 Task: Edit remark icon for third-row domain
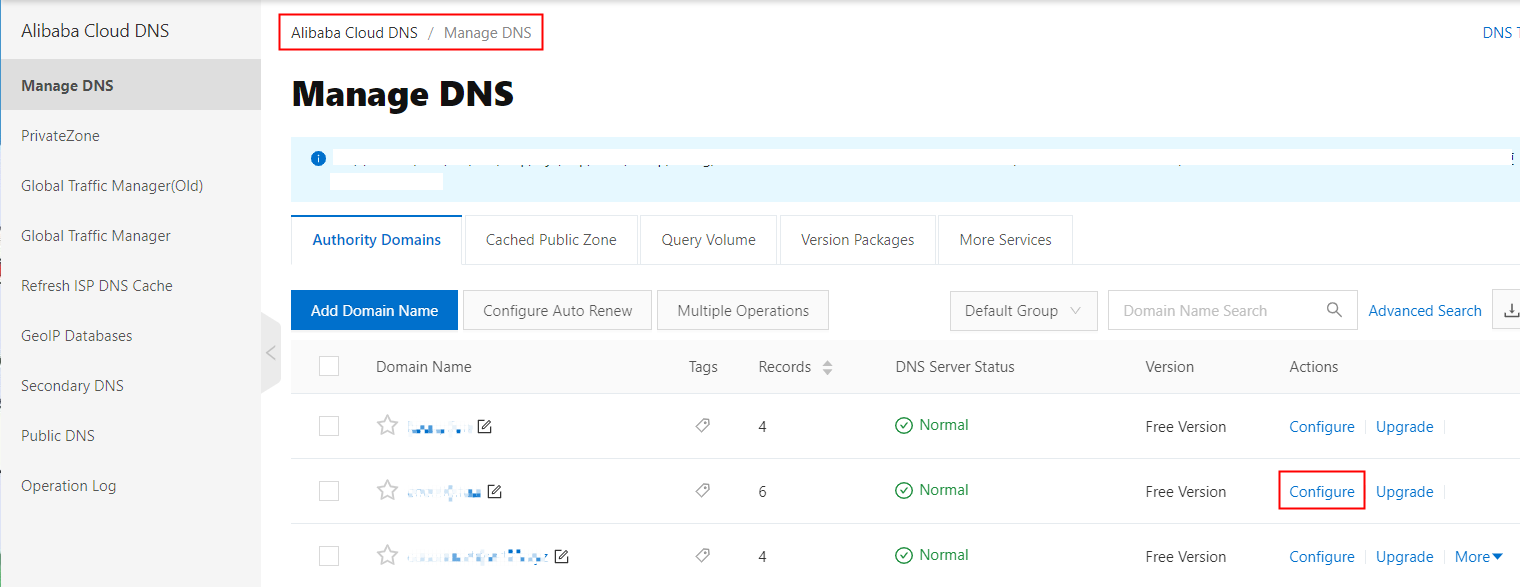[561, 557]
